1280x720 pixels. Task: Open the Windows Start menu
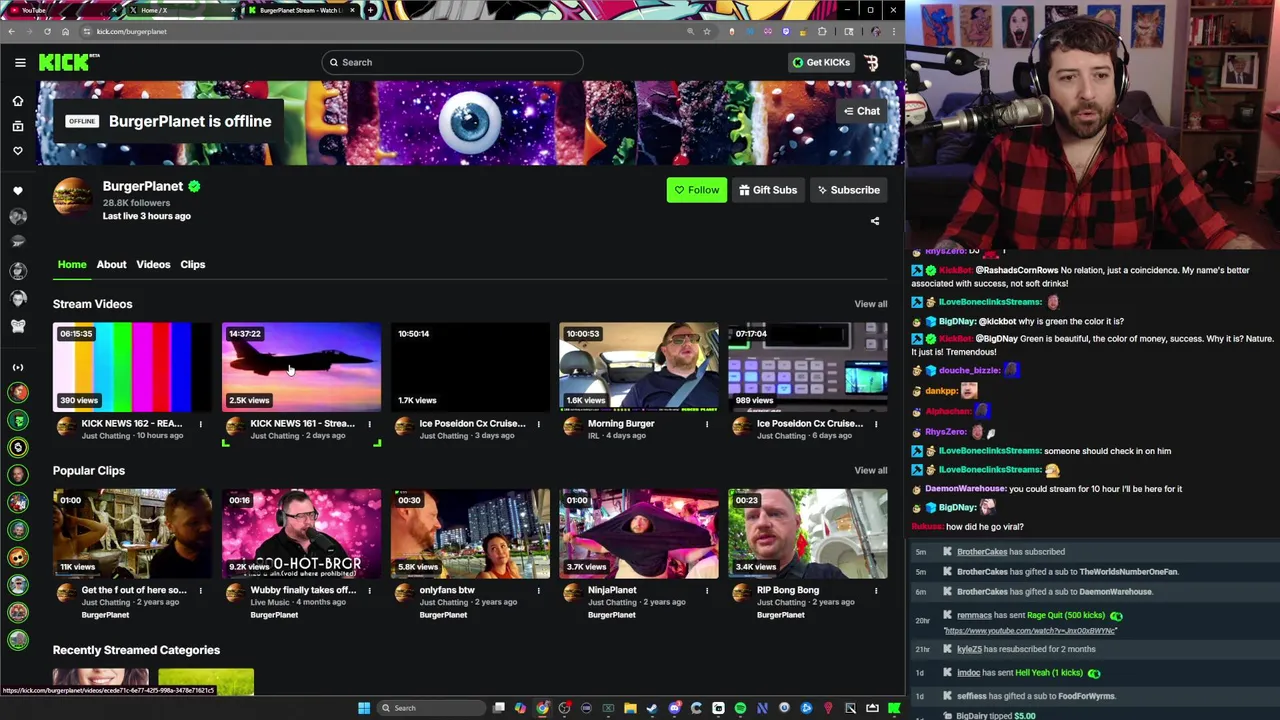364,708
